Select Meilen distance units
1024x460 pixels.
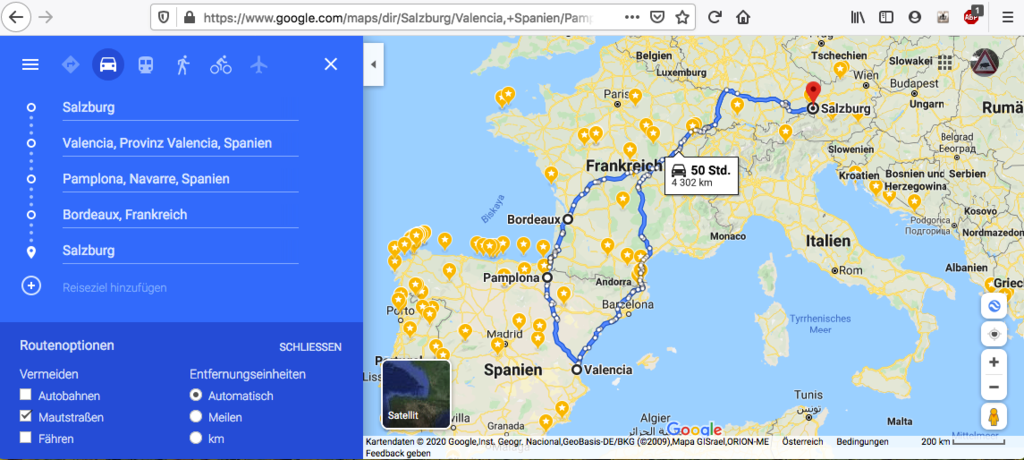pos(195,416)
